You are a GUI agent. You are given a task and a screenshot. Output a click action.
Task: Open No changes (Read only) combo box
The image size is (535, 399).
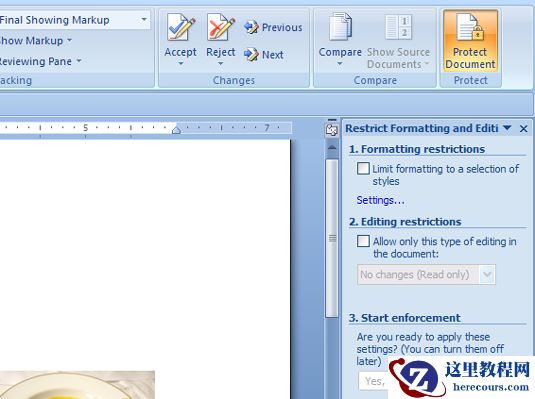click(x=426, y=274)
